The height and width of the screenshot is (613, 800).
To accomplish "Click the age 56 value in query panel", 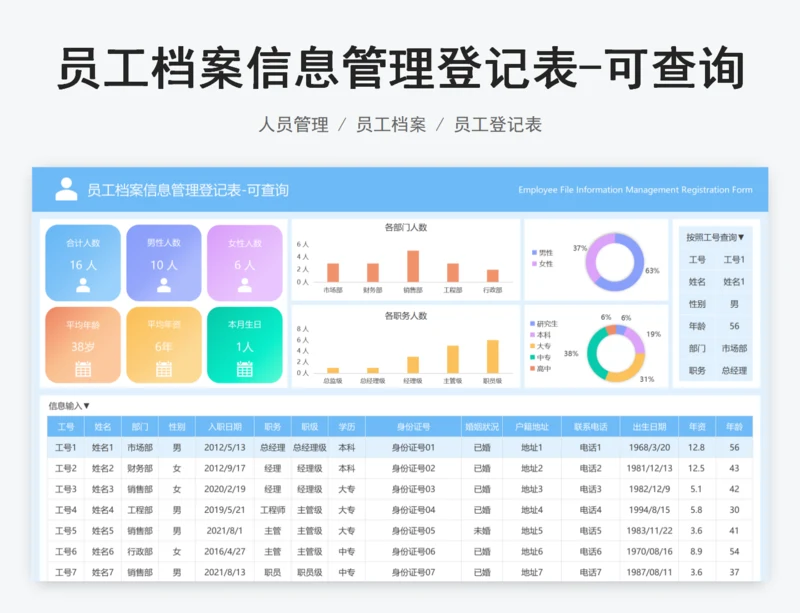I will (734, 326).
